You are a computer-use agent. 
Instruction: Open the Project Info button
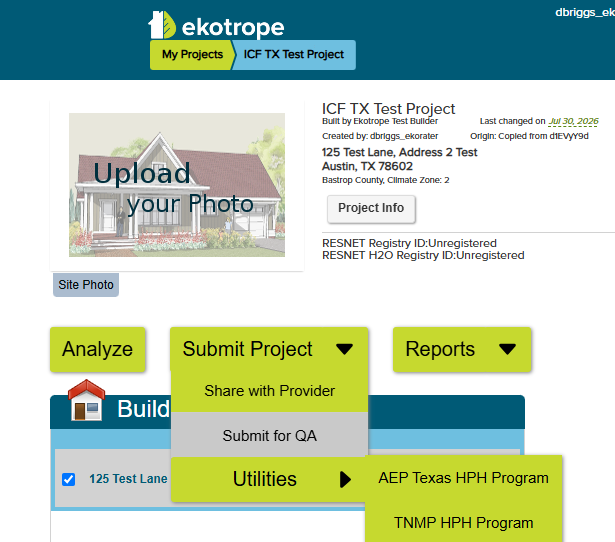pos(371,208)
